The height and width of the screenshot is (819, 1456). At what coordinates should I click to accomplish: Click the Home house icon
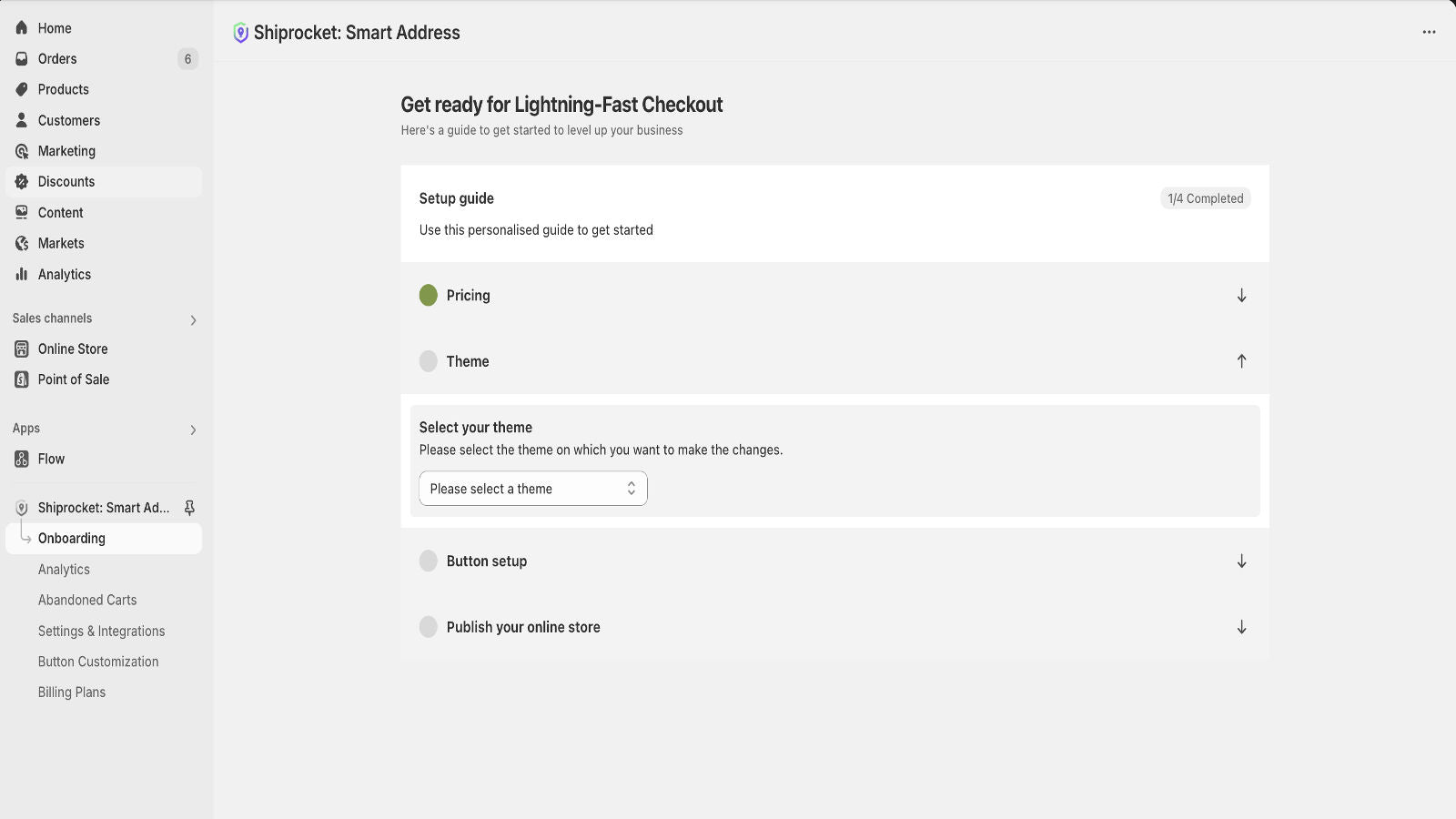(x=22, y=28)
